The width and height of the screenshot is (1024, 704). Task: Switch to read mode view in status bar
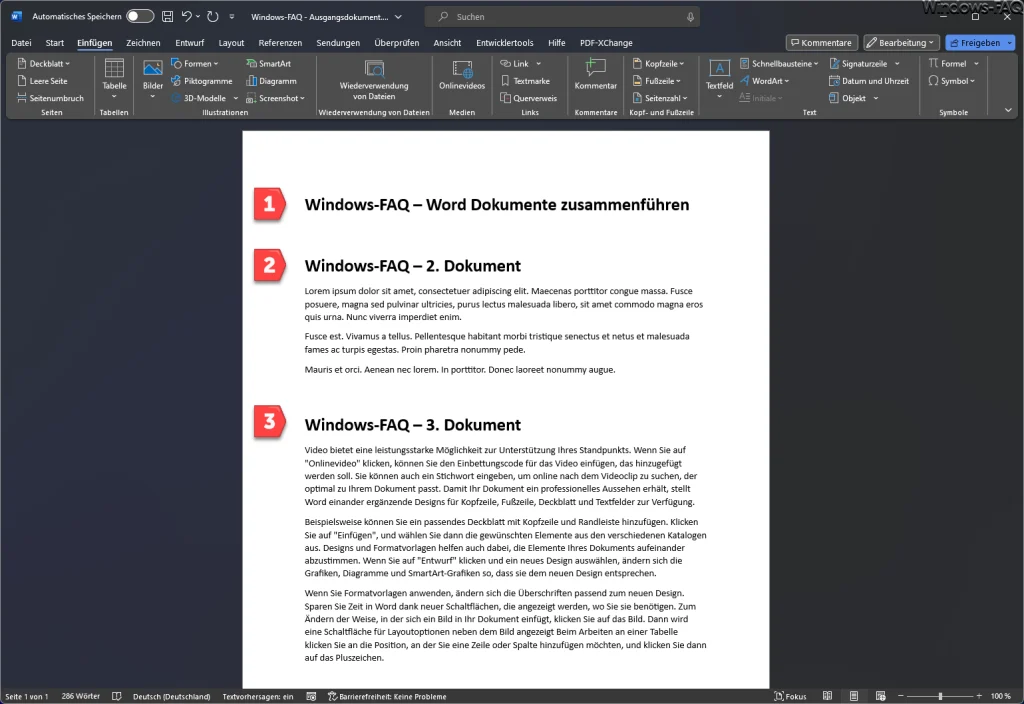tap(827, 696)
